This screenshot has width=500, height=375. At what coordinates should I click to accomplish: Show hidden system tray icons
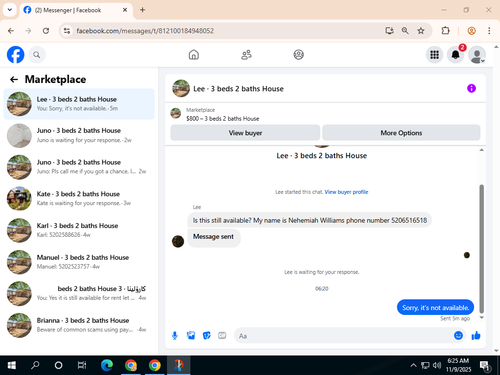[413, 366]
